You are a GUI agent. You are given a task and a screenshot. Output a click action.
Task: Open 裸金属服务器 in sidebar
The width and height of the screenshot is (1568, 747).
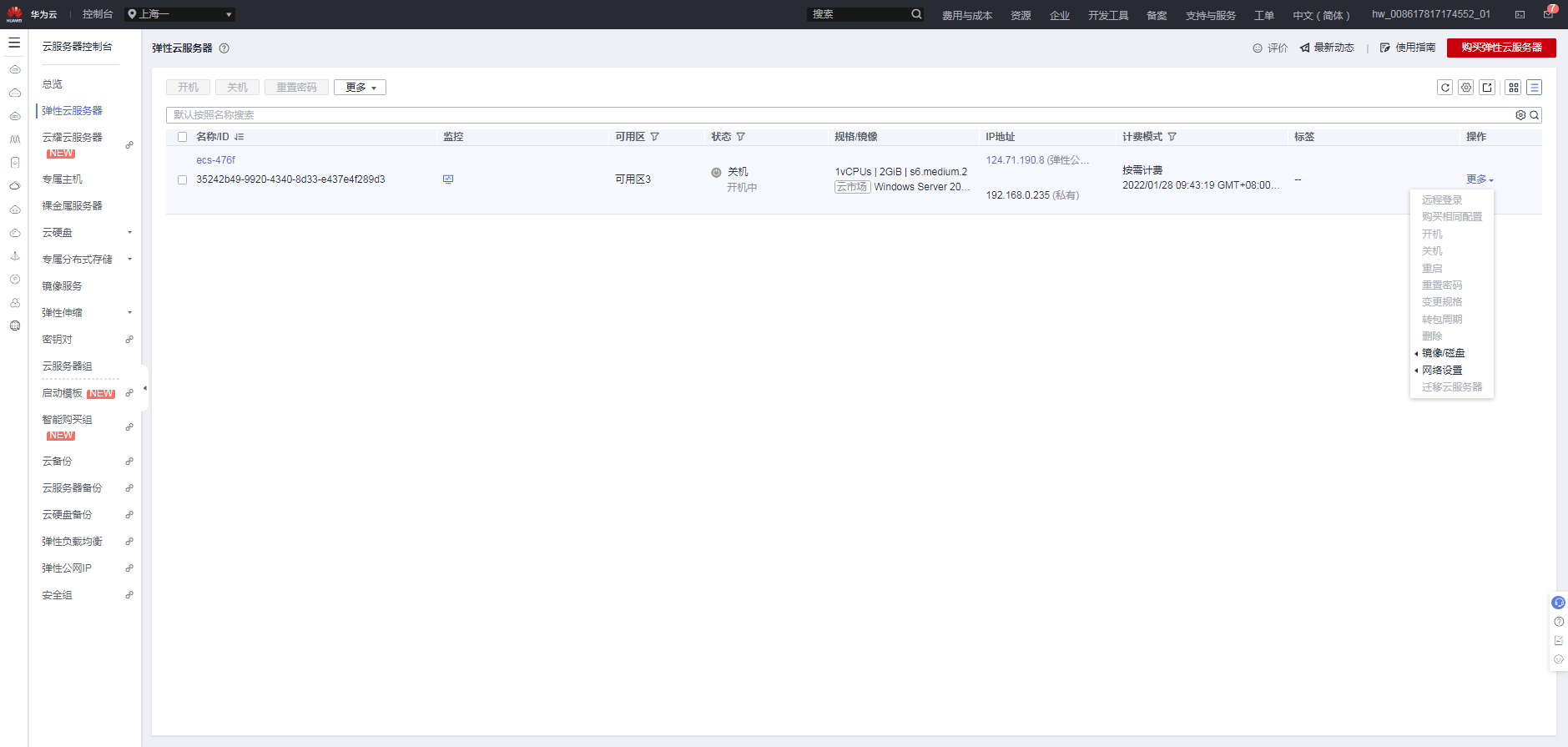(x=73, y=206)
